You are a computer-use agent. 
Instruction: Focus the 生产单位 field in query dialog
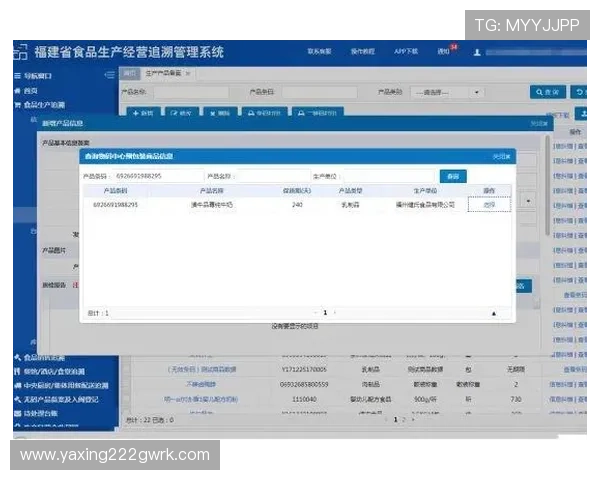(388, 176)
